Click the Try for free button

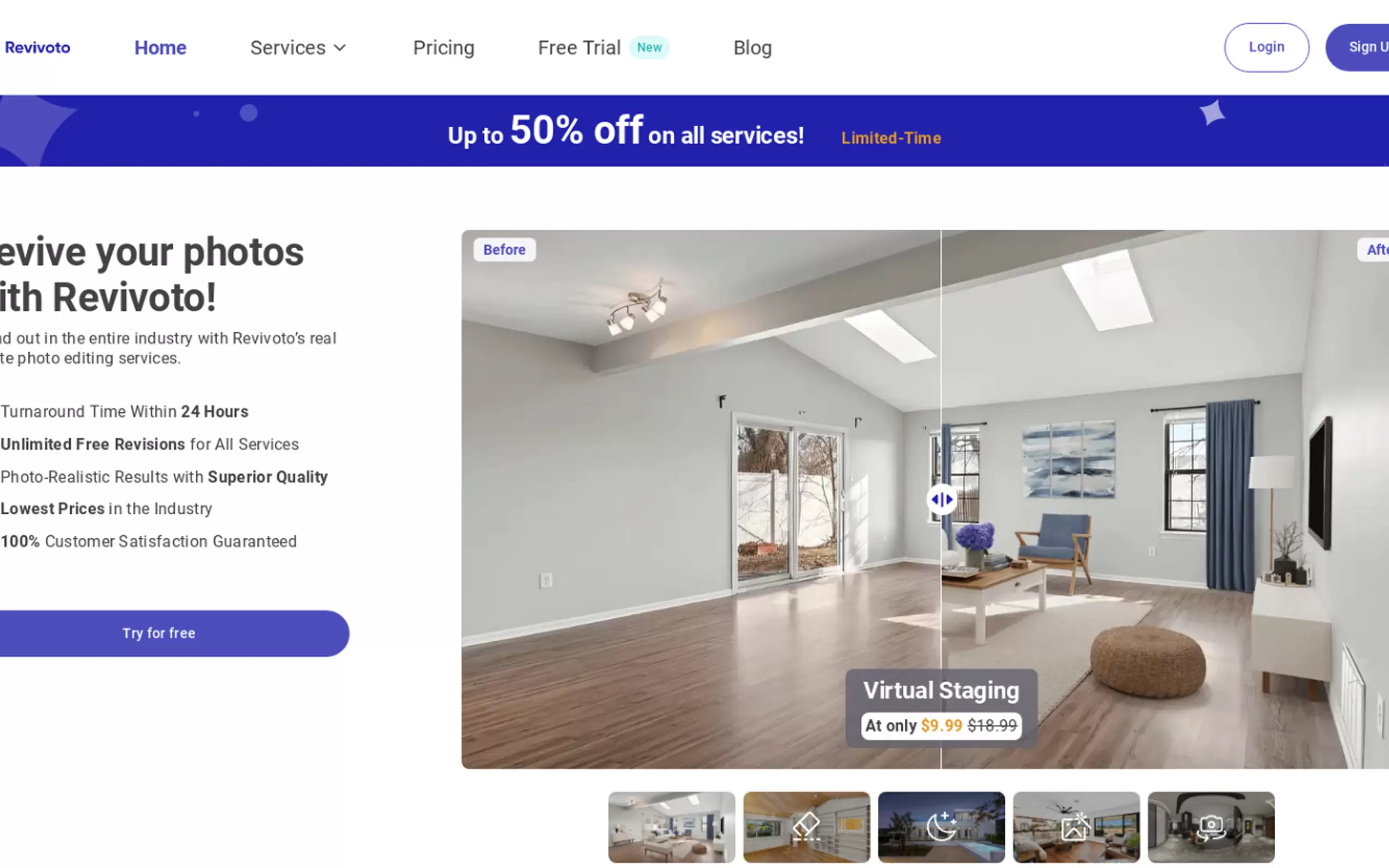click(159, 633)
